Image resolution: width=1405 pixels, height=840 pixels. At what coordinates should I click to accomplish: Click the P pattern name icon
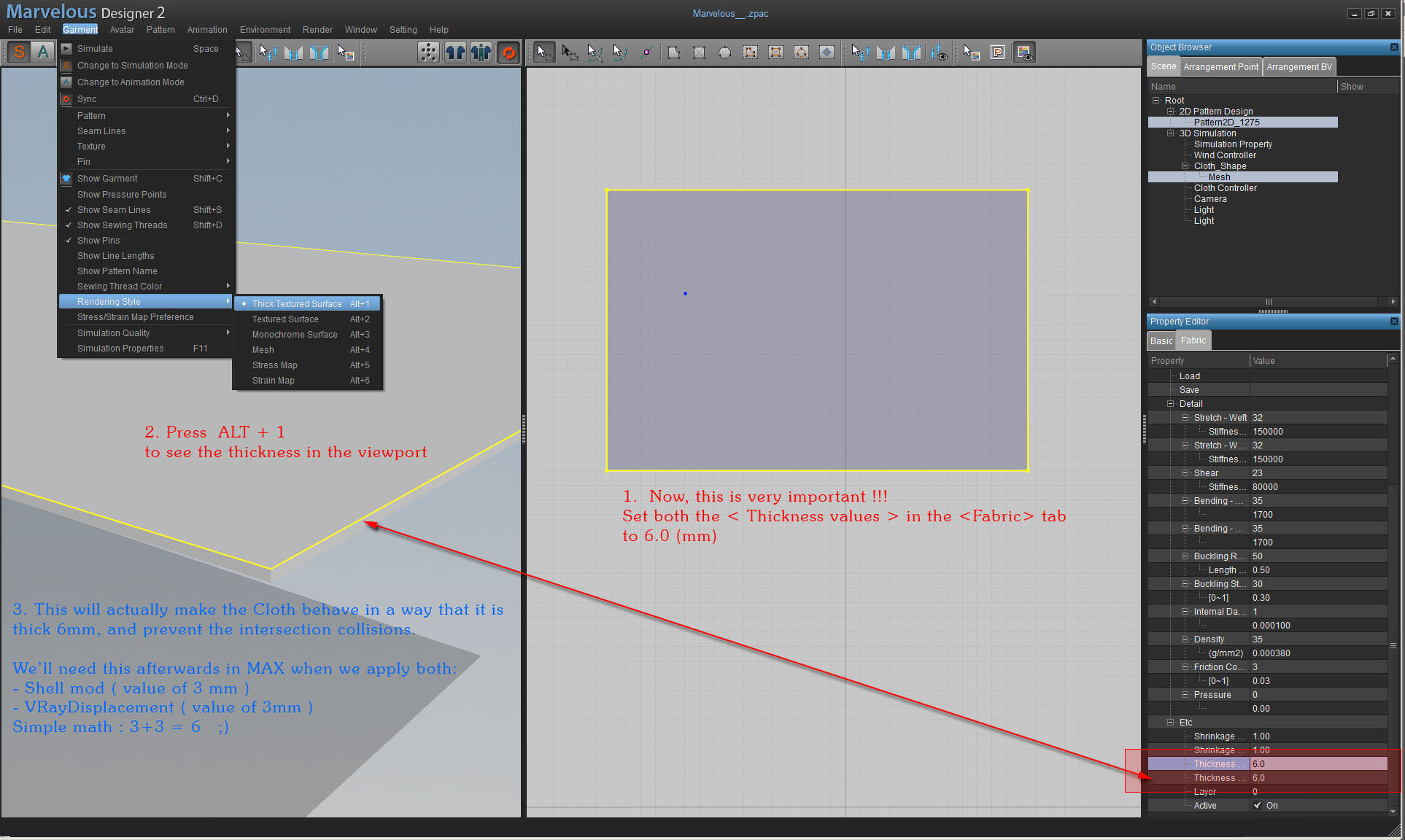coord(998,52)
